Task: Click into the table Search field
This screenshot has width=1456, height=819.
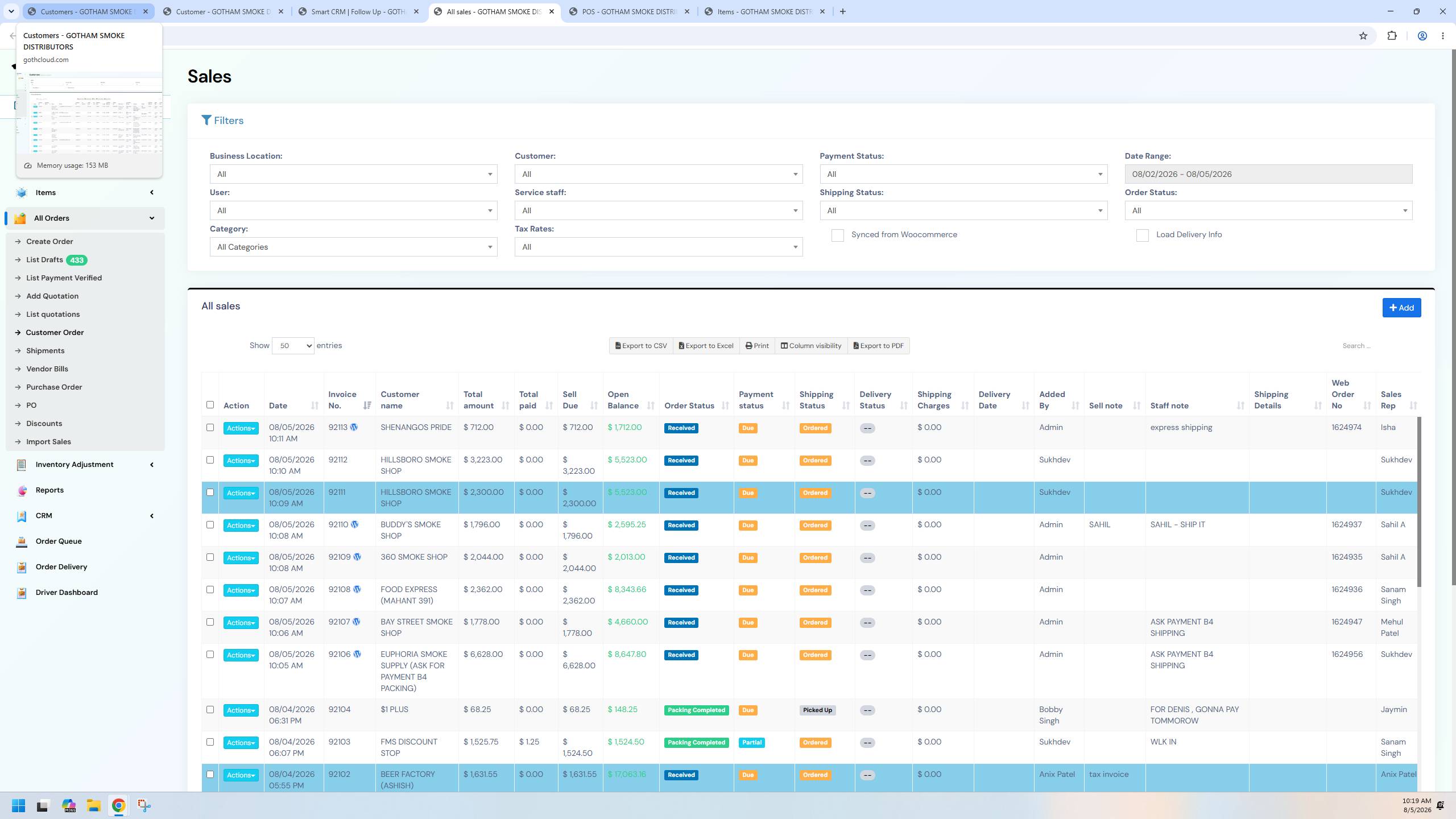Action: [x=1376, y=346]
